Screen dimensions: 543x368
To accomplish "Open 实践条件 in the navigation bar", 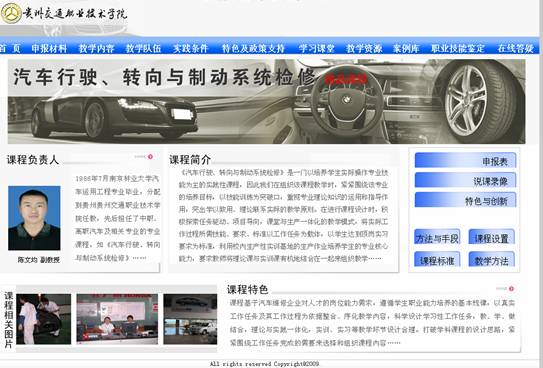I will 190,48.
